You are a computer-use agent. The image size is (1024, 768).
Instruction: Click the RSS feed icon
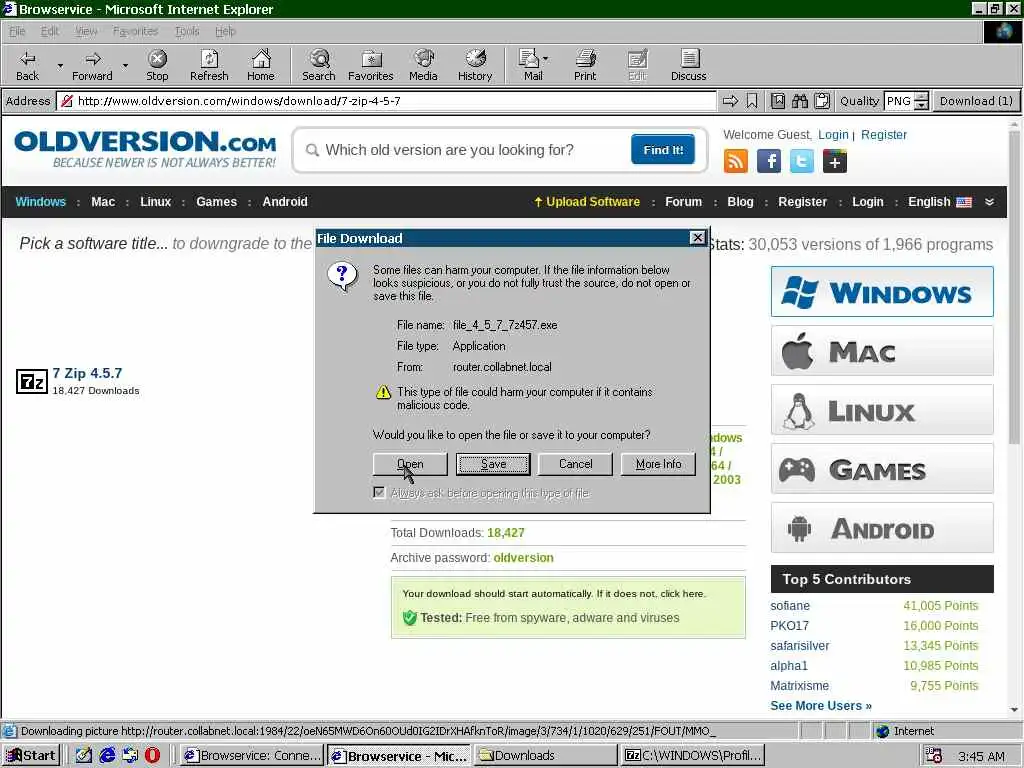[x=736, y=161]
